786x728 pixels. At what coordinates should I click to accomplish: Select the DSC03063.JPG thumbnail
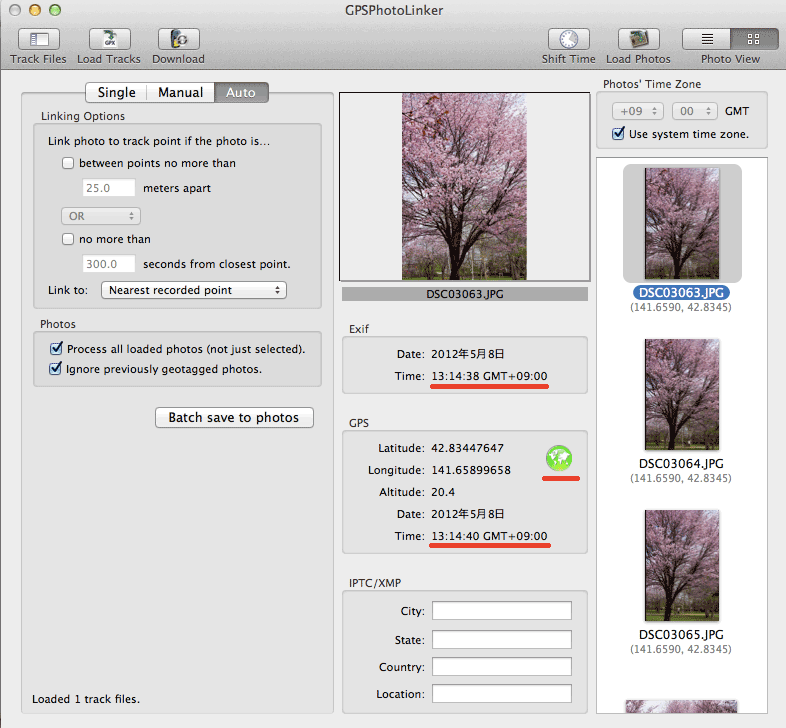coord(682,224)
